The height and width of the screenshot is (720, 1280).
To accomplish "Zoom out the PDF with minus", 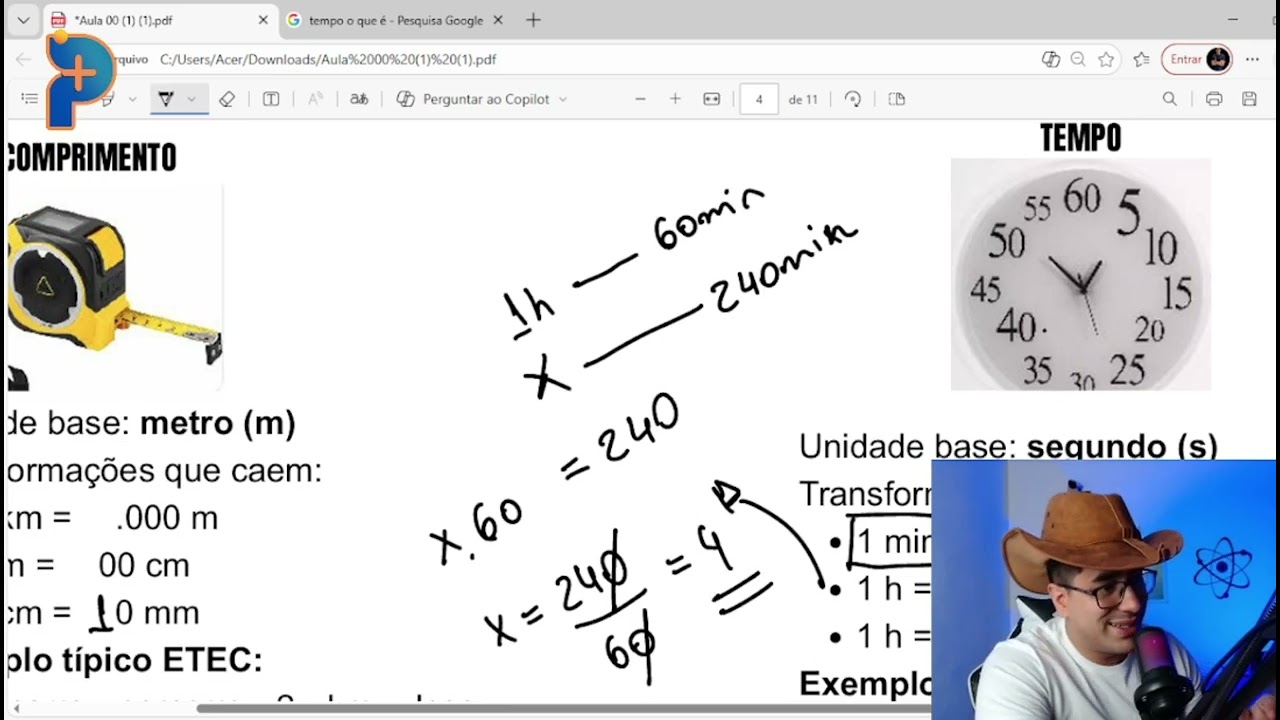I will coord(640,99).
